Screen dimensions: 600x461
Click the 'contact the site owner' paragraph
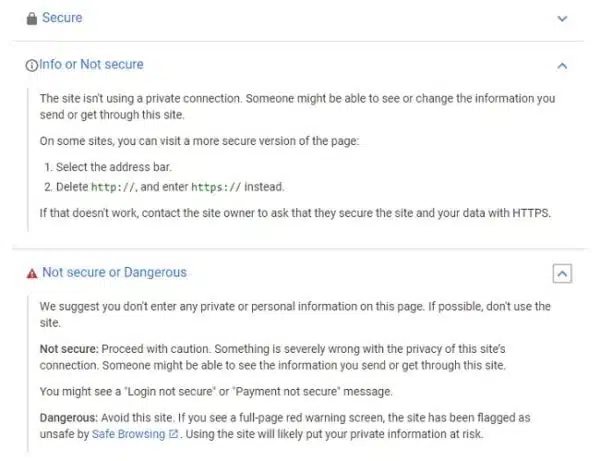(296, 211)
